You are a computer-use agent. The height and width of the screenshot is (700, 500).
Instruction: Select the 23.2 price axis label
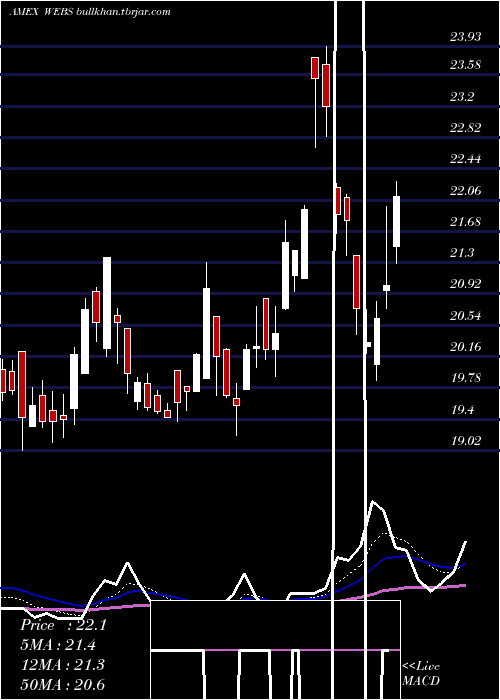(x=462, y=96)
